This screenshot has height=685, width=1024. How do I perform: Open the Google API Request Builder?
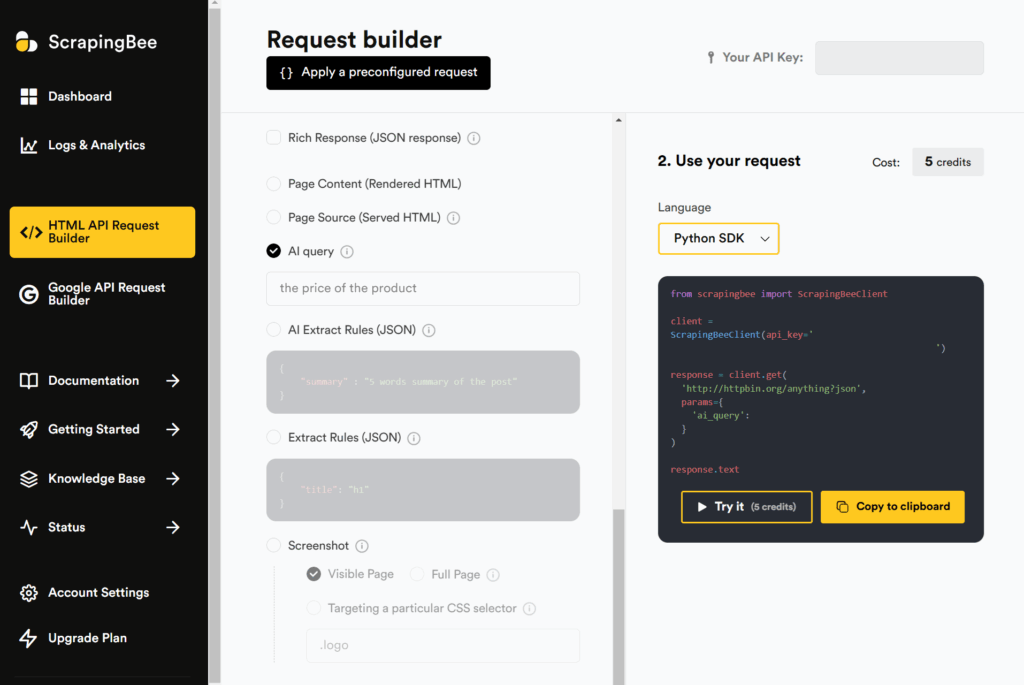[x=106, y=294]
